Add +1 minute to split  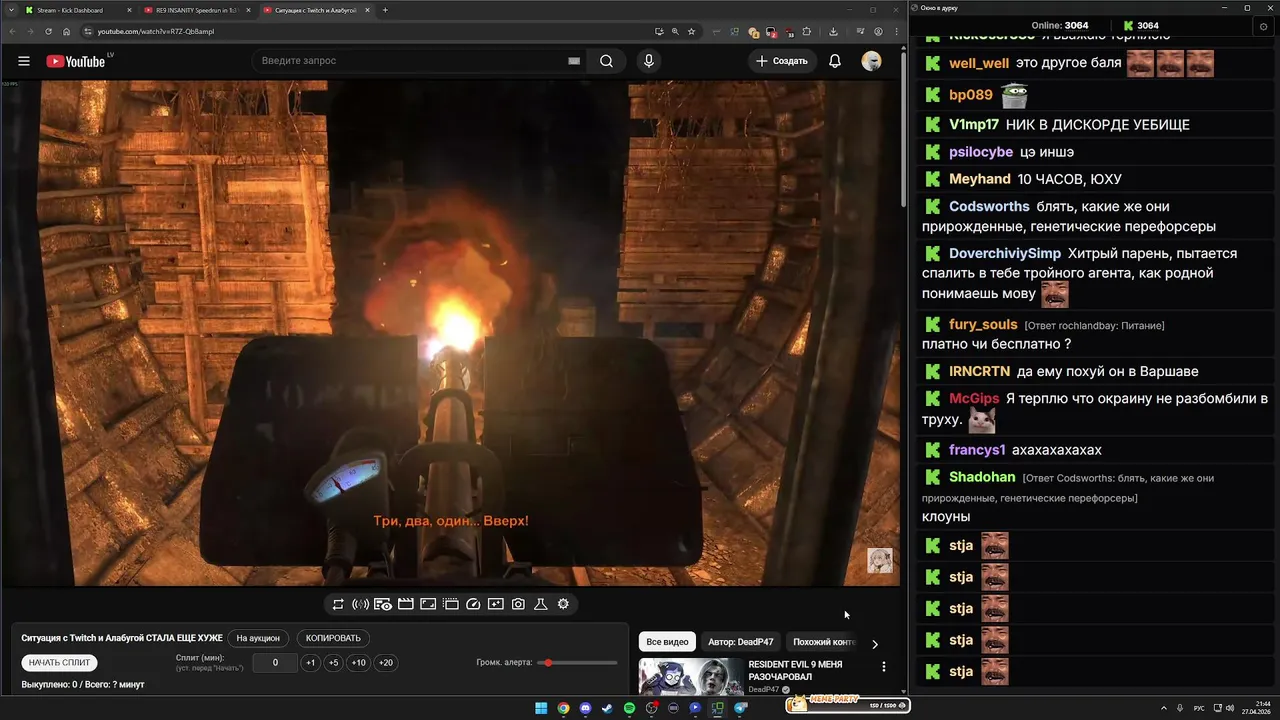point(310,662)
